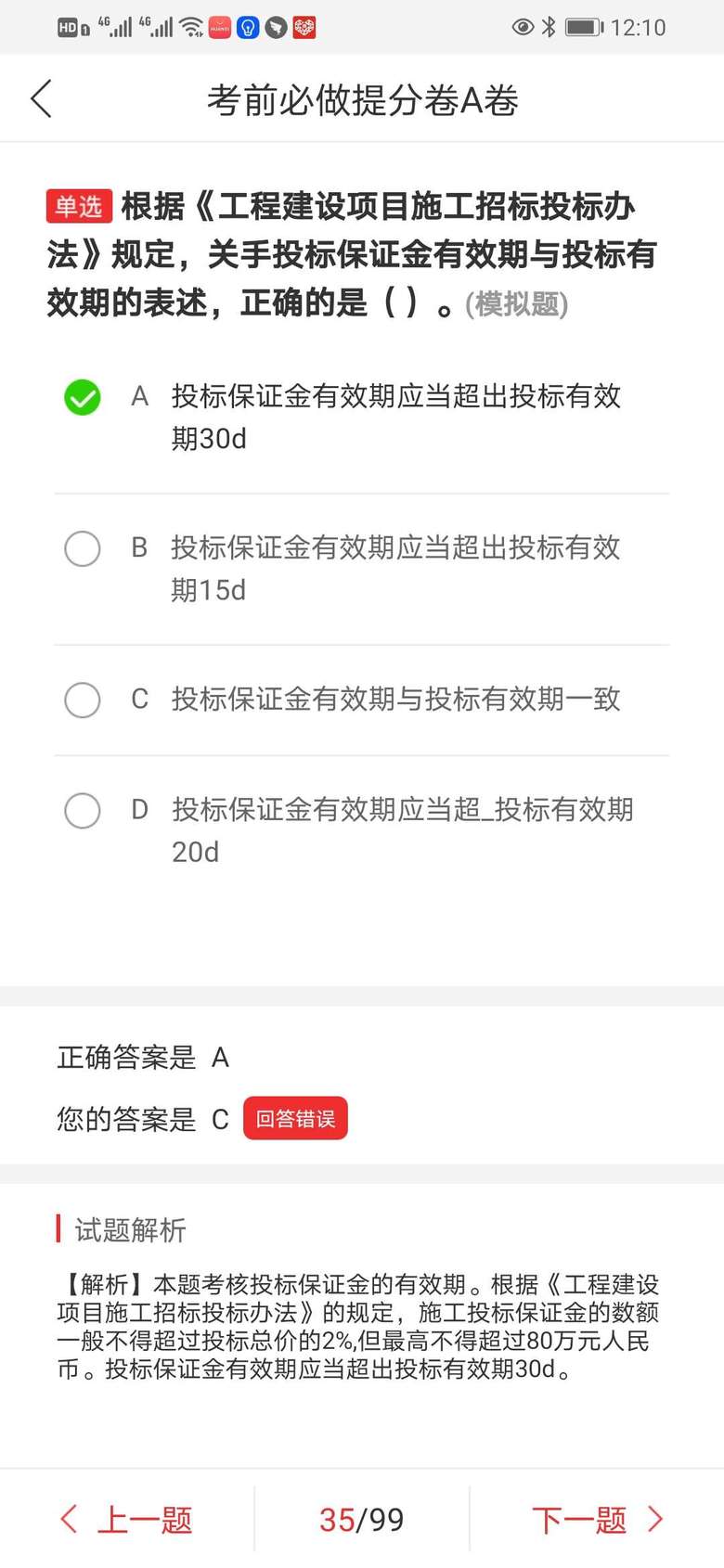Tap the Wi-Fi status icon

[192, 27]
